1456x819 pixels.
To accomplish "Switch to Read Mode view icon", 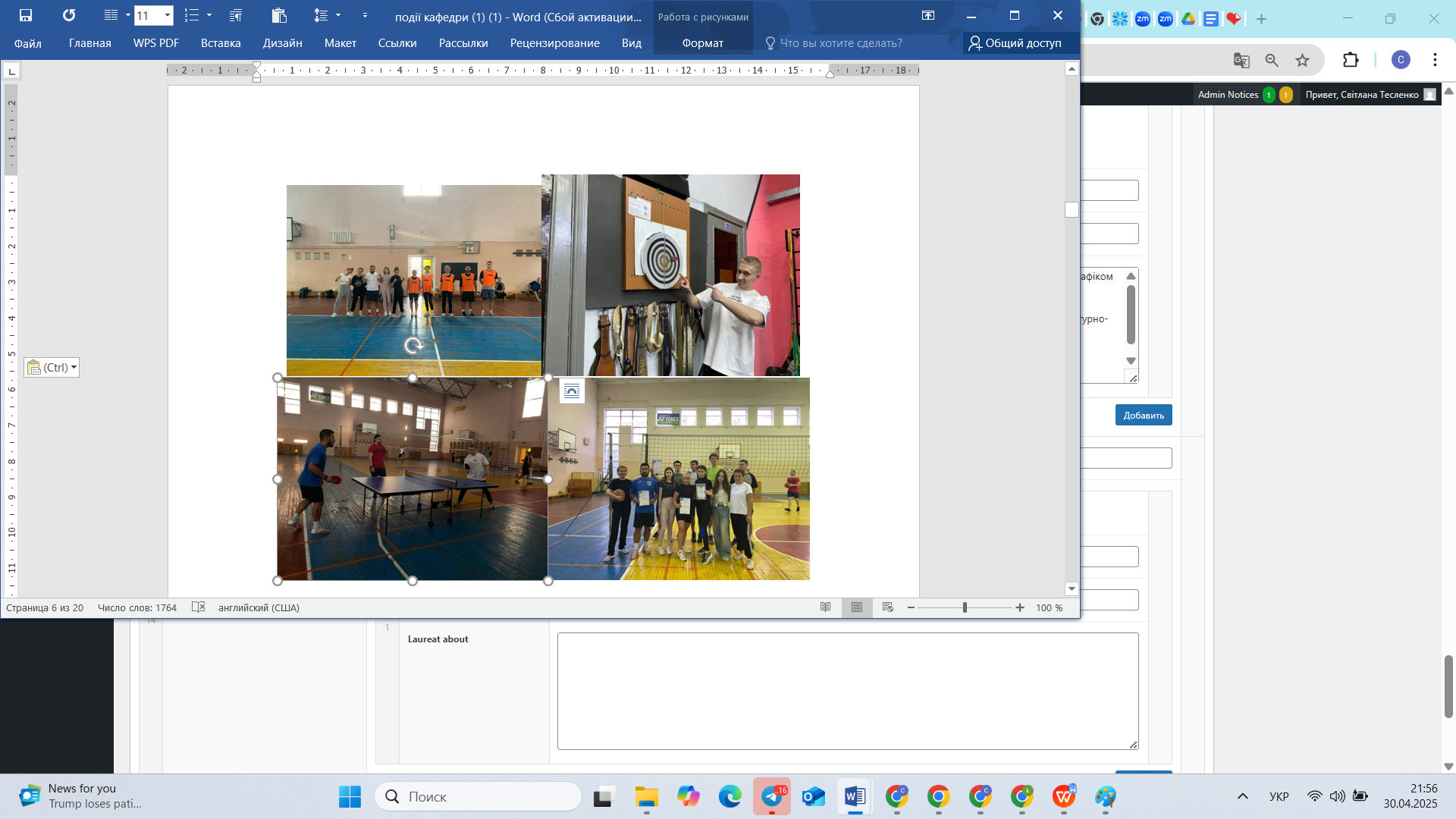I will (x=826, y=607).
